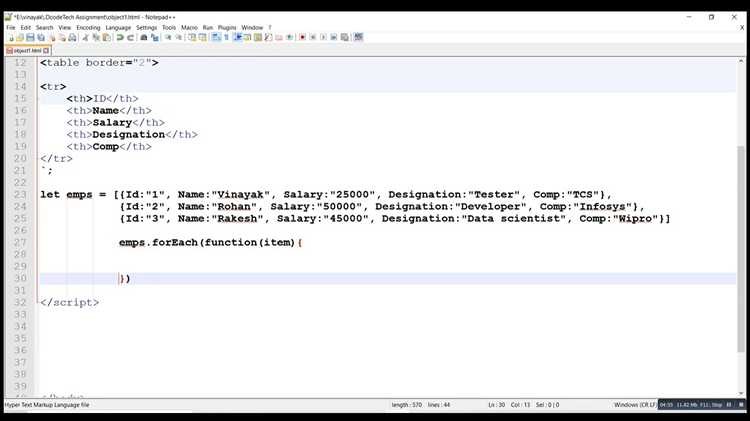Click the "length : 570" status text
Image resolution: width=750 pixels, height=421 pixels.
[x=407, y=405]
